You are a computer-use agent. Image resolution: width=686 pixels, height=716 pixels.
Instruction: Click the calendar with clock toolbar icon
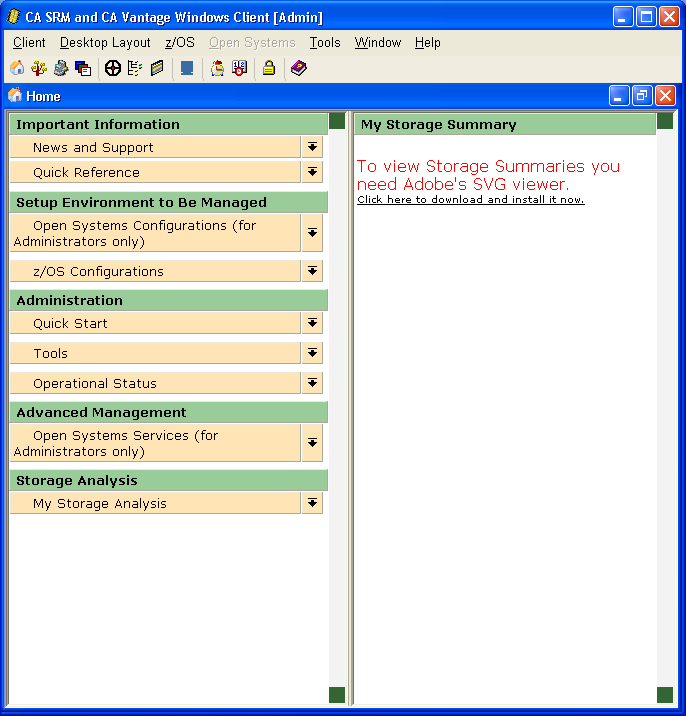point(239,68)
